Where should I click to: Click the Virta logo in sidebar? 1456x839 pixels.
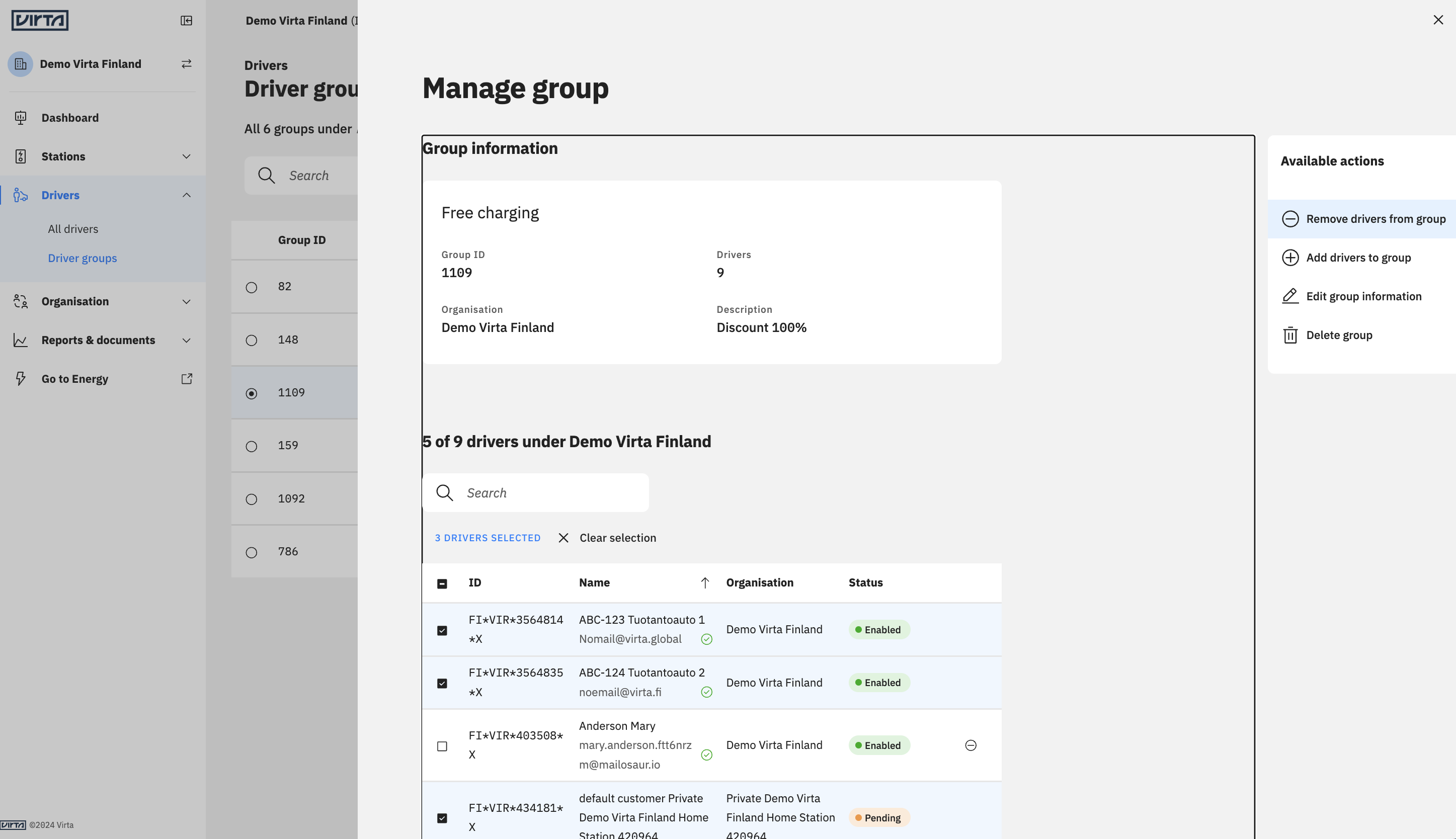[x=40, y=20]
